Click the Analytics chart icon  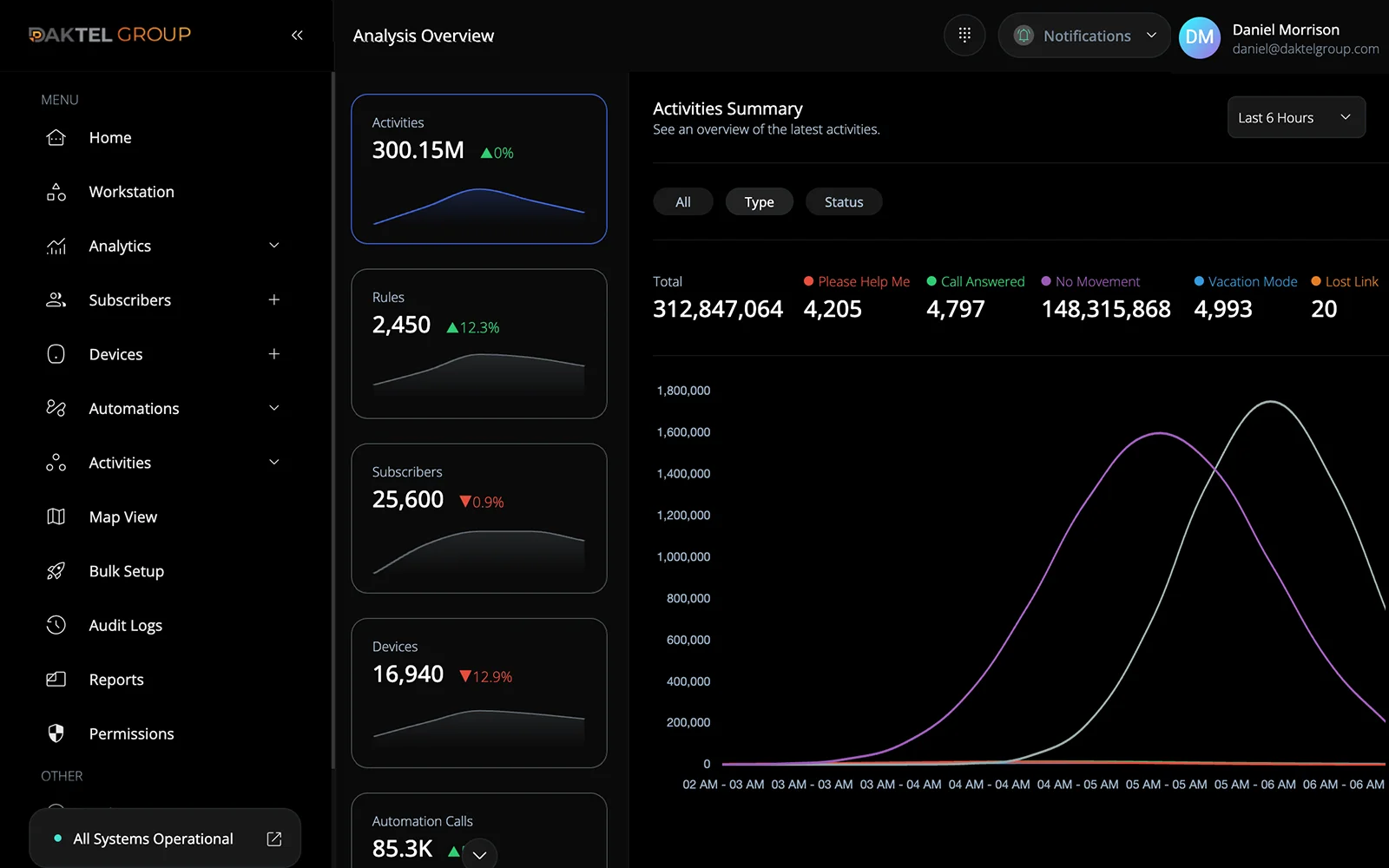pos(56,247)
